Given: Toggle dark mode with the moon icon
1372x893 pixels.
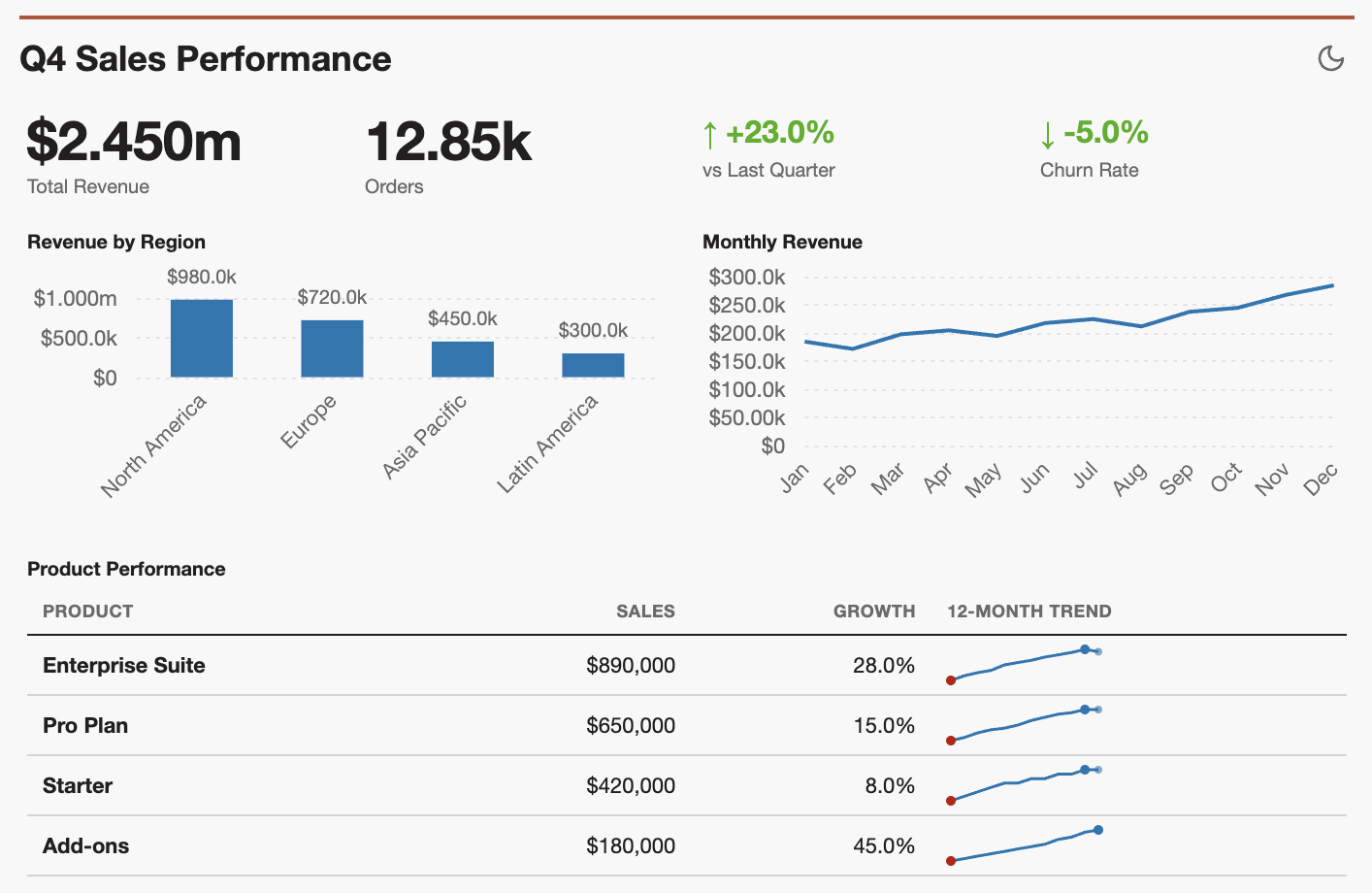Looking at the screenshot, I should [1331, 58].
